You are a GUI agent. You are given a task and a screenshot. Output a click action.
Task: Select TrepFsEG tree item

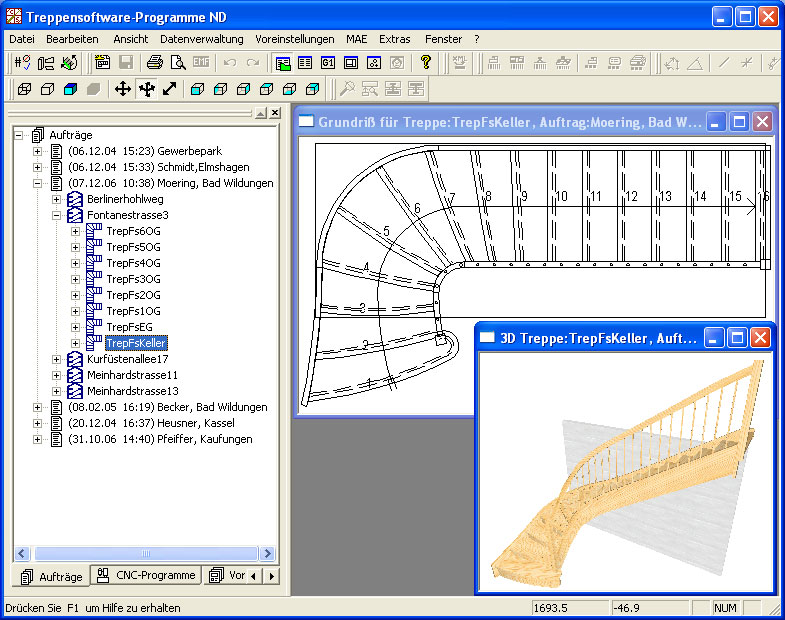(x=129, y=327)
